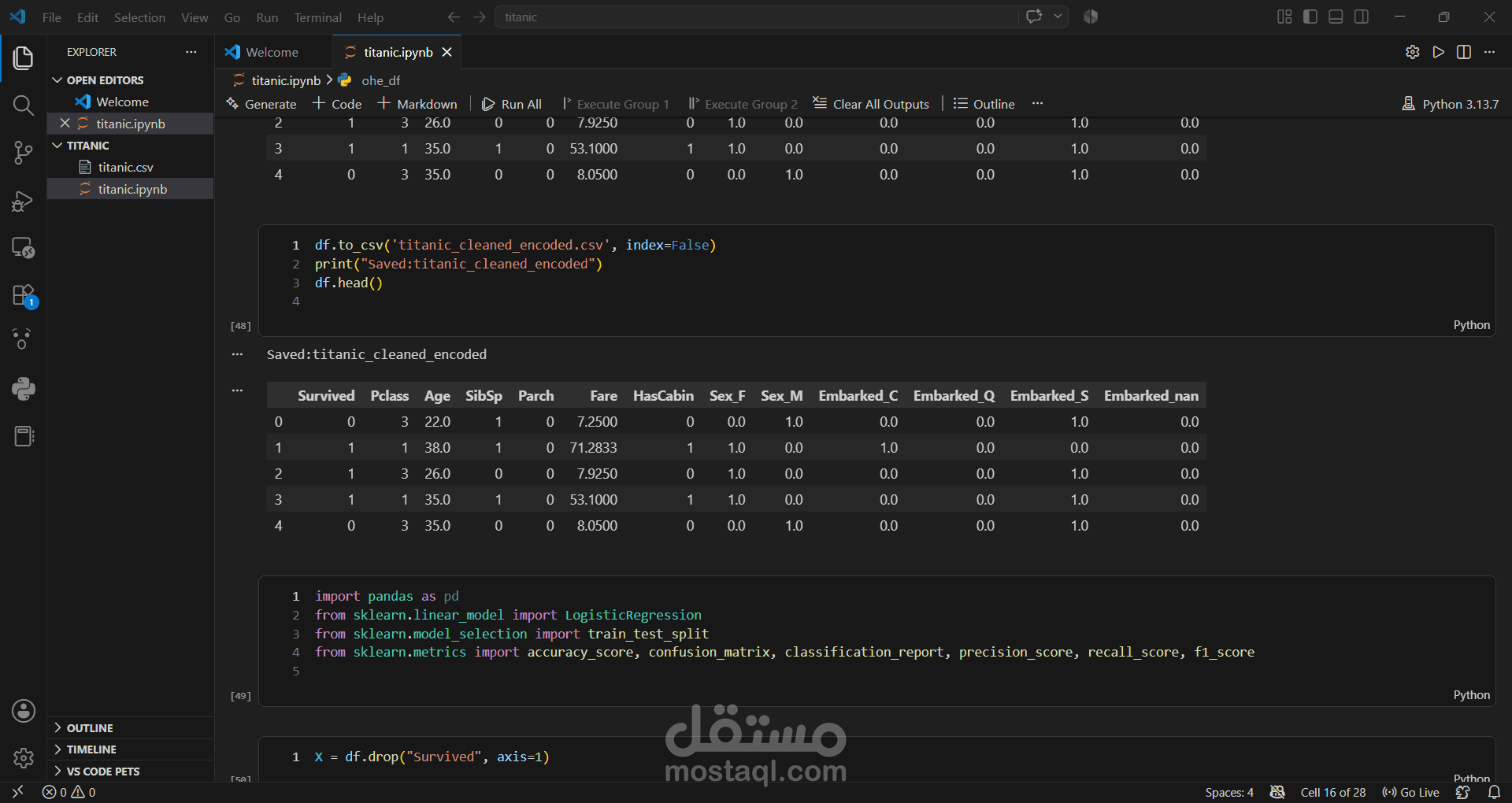Open notifications bell in status bar
Screen dimensions: 1512x803
pyautogui.click(x=1494, y=792)
